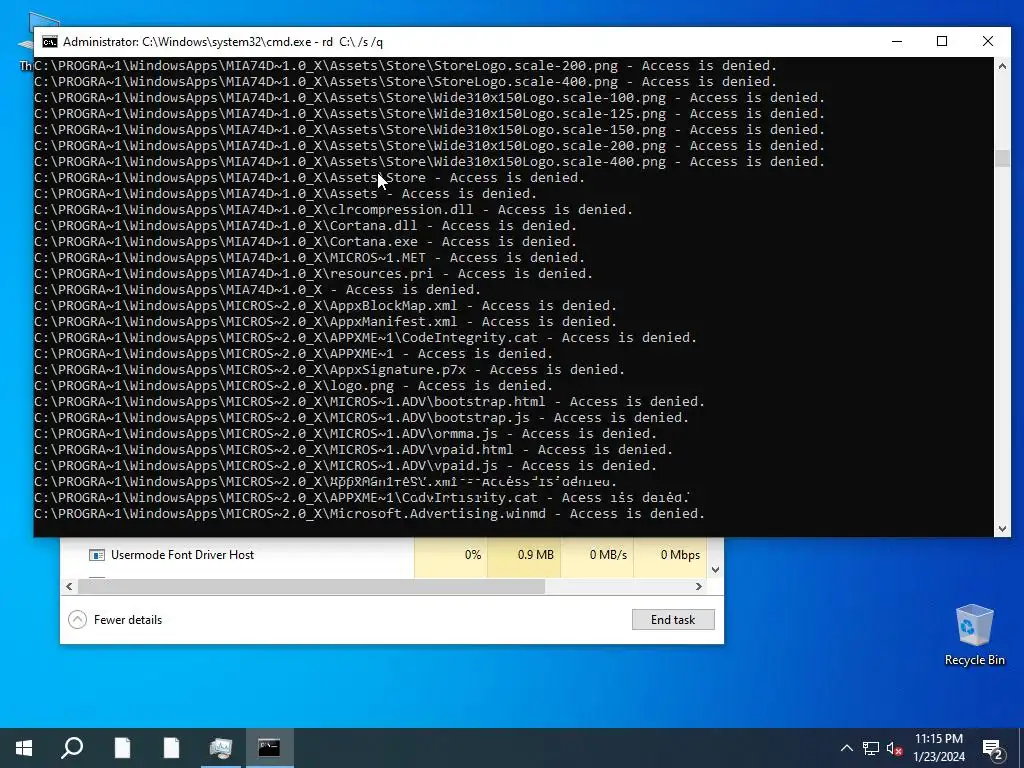This screenshot has height=768, width=1024.
Task: Click the ormma.js output line
Action: 345,434
